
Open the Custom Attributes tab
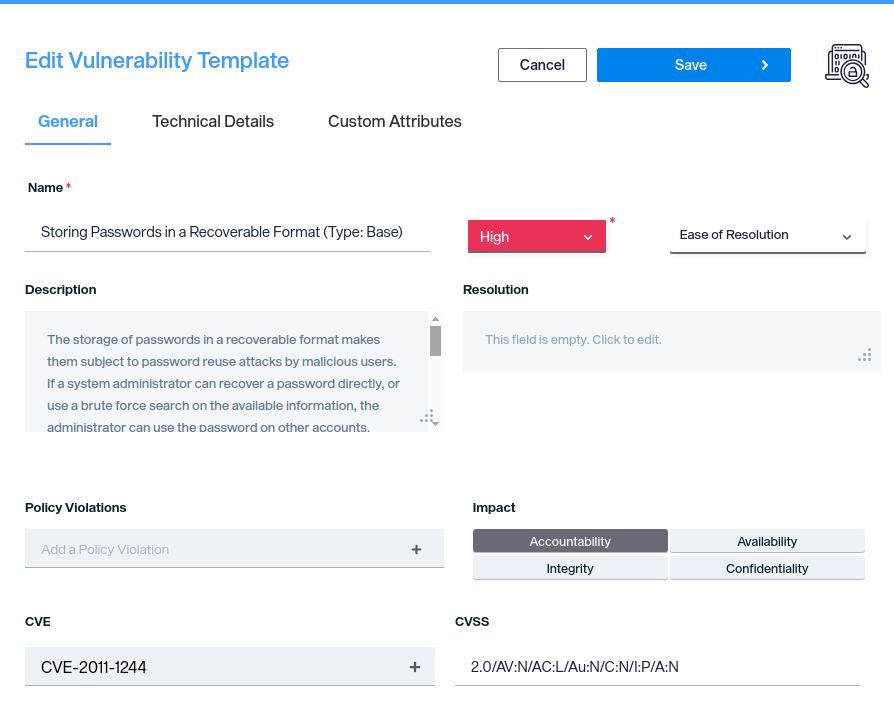click(395, 122)
